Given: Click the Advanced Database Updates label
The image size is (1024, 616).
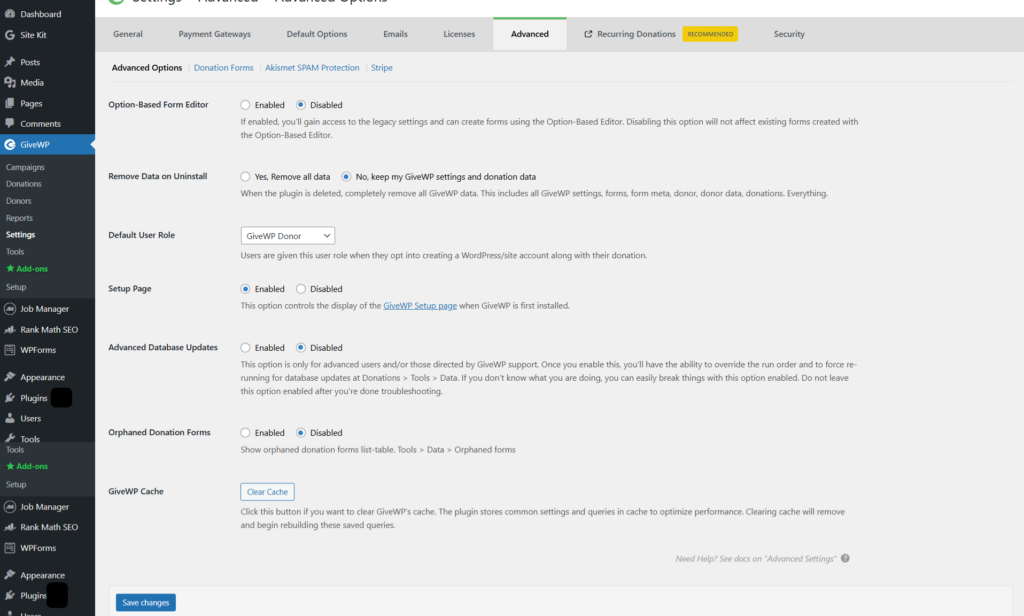Looking at the screenshot, I should [x=163, y=348].
